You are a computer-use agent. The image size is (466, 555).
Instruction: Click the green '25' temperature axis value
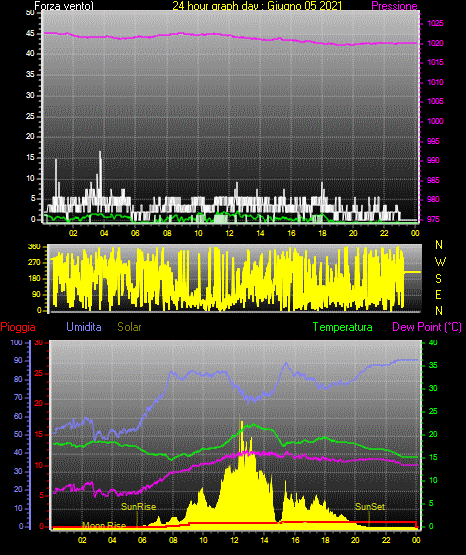(433, 411)
